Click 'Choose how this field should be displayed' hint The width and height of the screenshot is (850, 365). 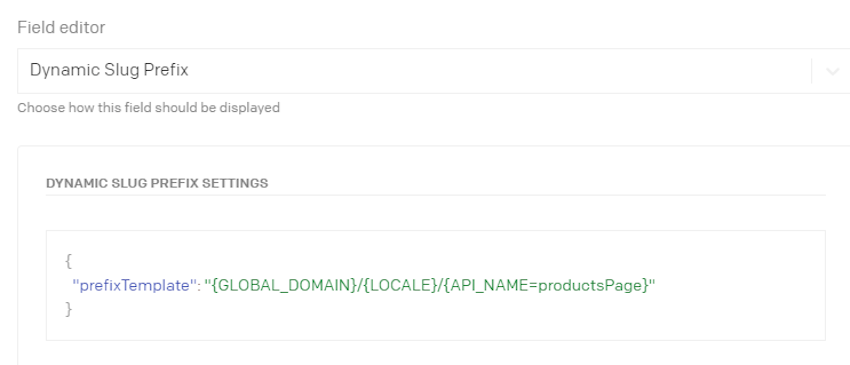(149, 107)
